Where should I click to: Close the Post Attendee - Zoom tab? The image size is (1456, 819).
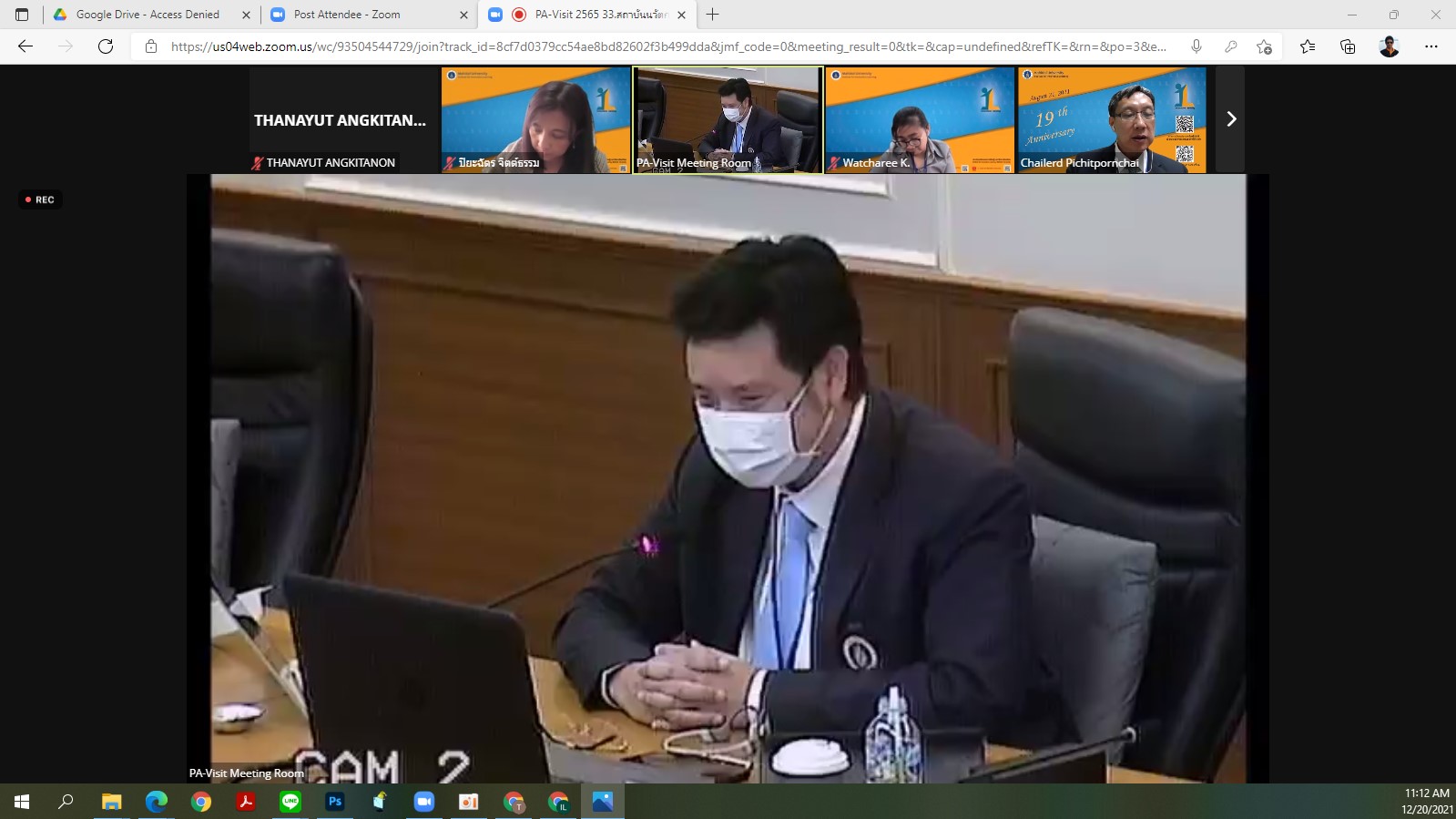pyautogui.click(x=463, y=15)
